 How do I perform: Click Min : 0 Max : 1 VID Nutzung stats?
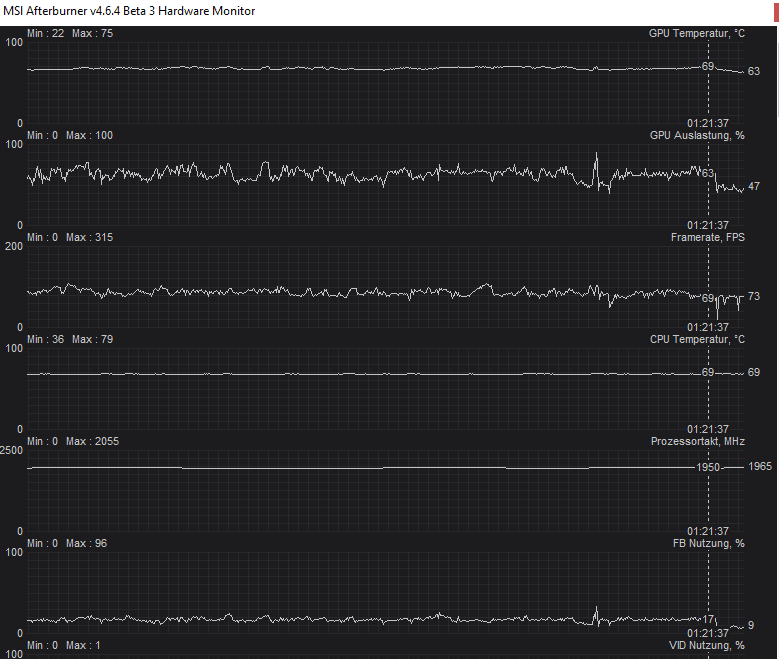coord(64,645)
